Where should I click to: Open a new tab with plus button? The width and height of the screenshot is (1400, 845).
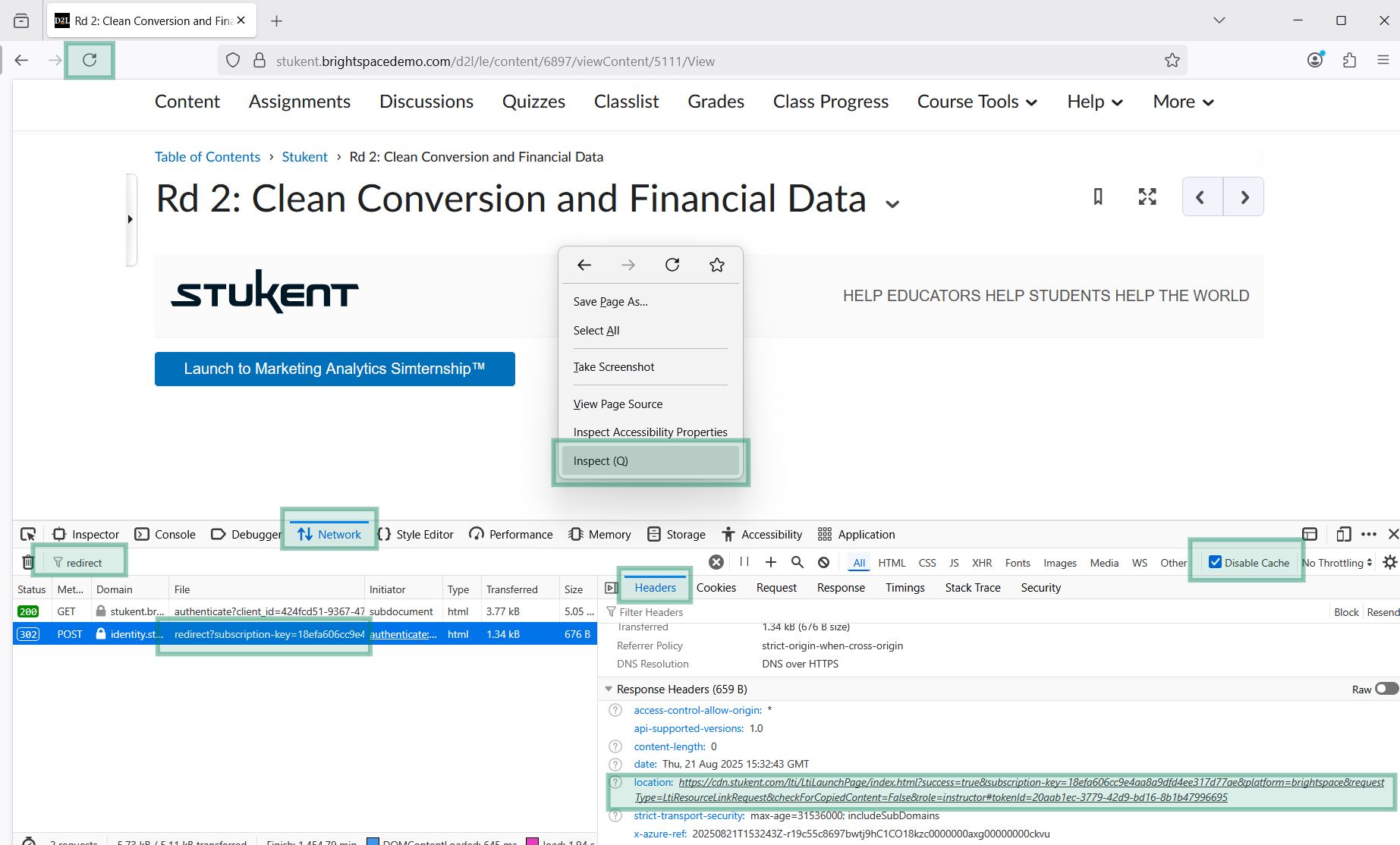[277, 20]
